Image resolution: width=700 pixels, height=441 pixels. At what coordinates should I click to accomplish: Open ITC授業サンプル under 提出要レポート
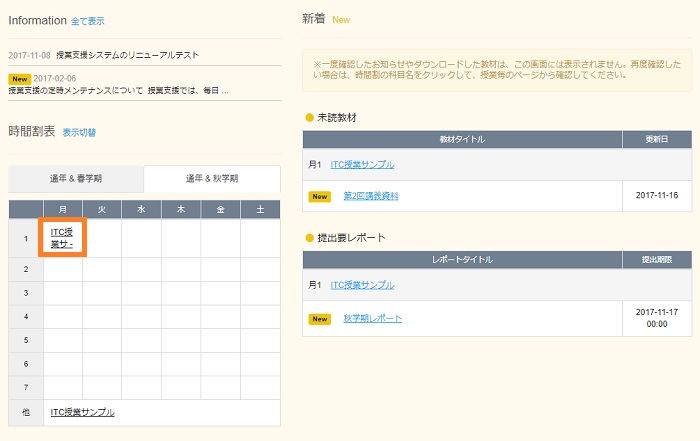[362, 285]
